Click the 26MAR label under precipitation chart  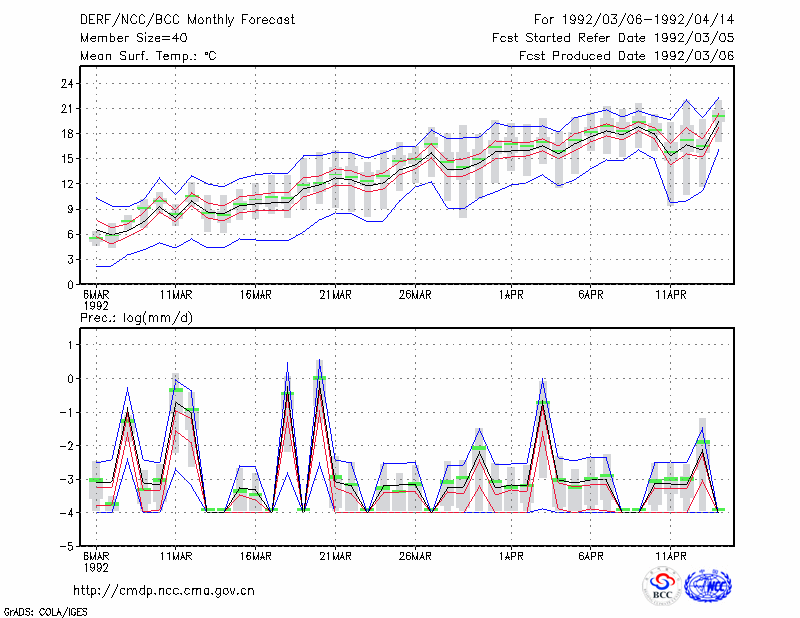415,556
